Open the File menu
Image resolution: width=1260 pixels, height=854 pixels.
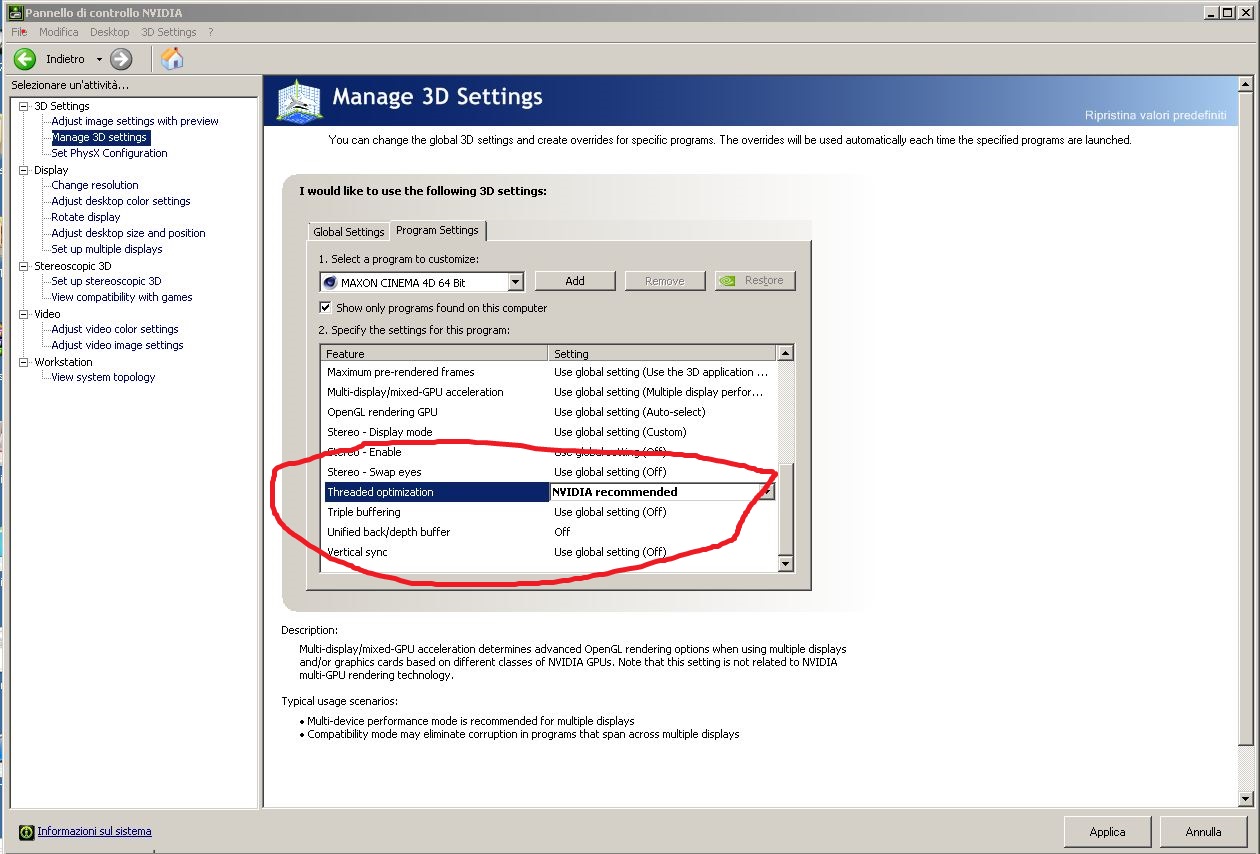19,32
